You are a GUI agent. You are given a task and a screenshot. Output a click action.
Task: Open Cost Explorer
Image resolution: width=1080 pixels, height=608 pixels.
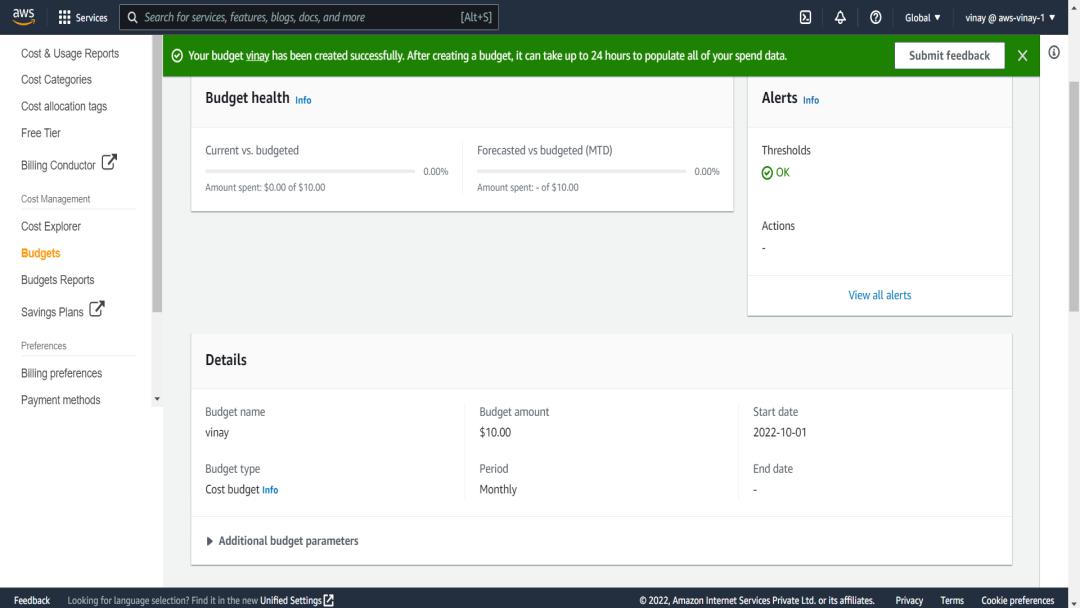coord(50,227)
